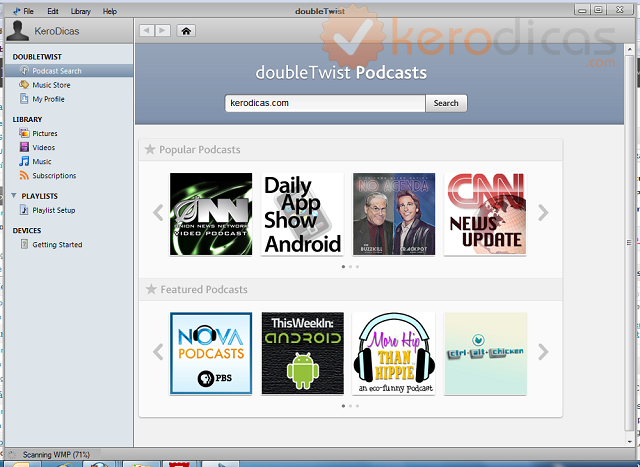Image resolution: width=640 pixels, height=467 pixels.
Task: Select second page dot under Popular Podcasts
Action: (350, 267)
